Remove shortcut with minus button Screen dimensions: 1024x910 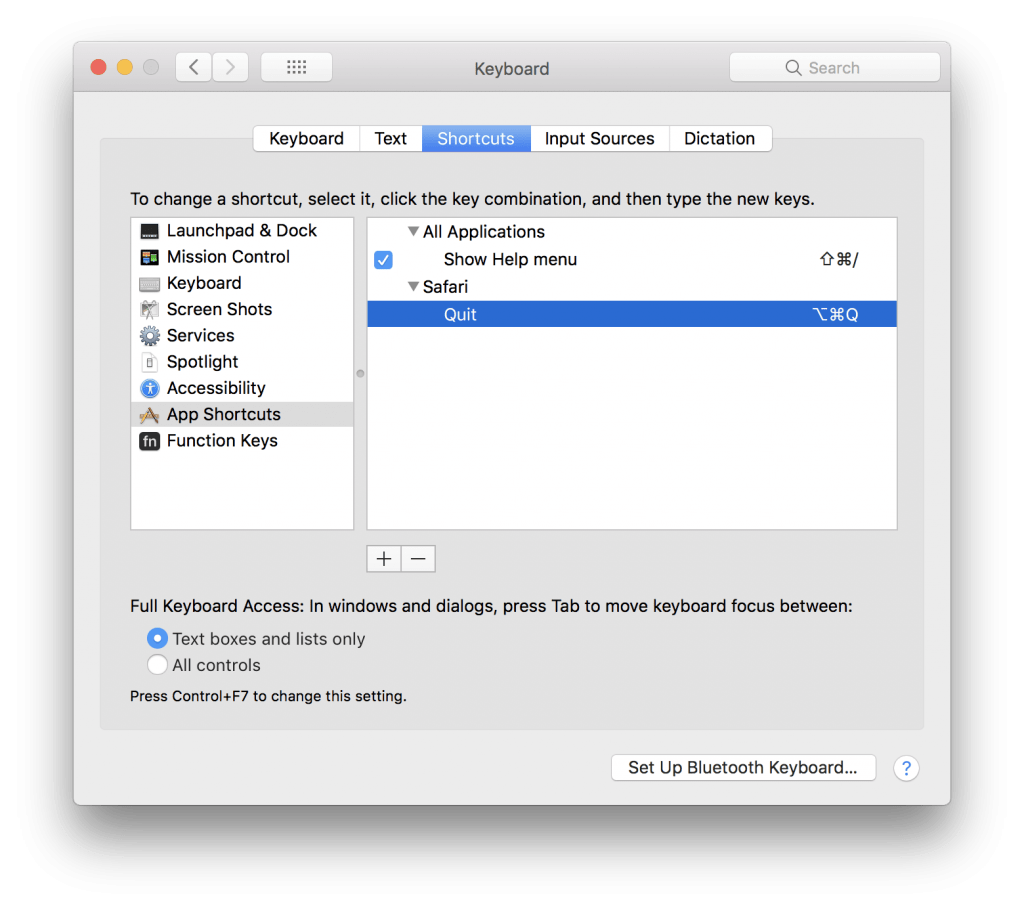pyautogui.click(x=419, y=559)
